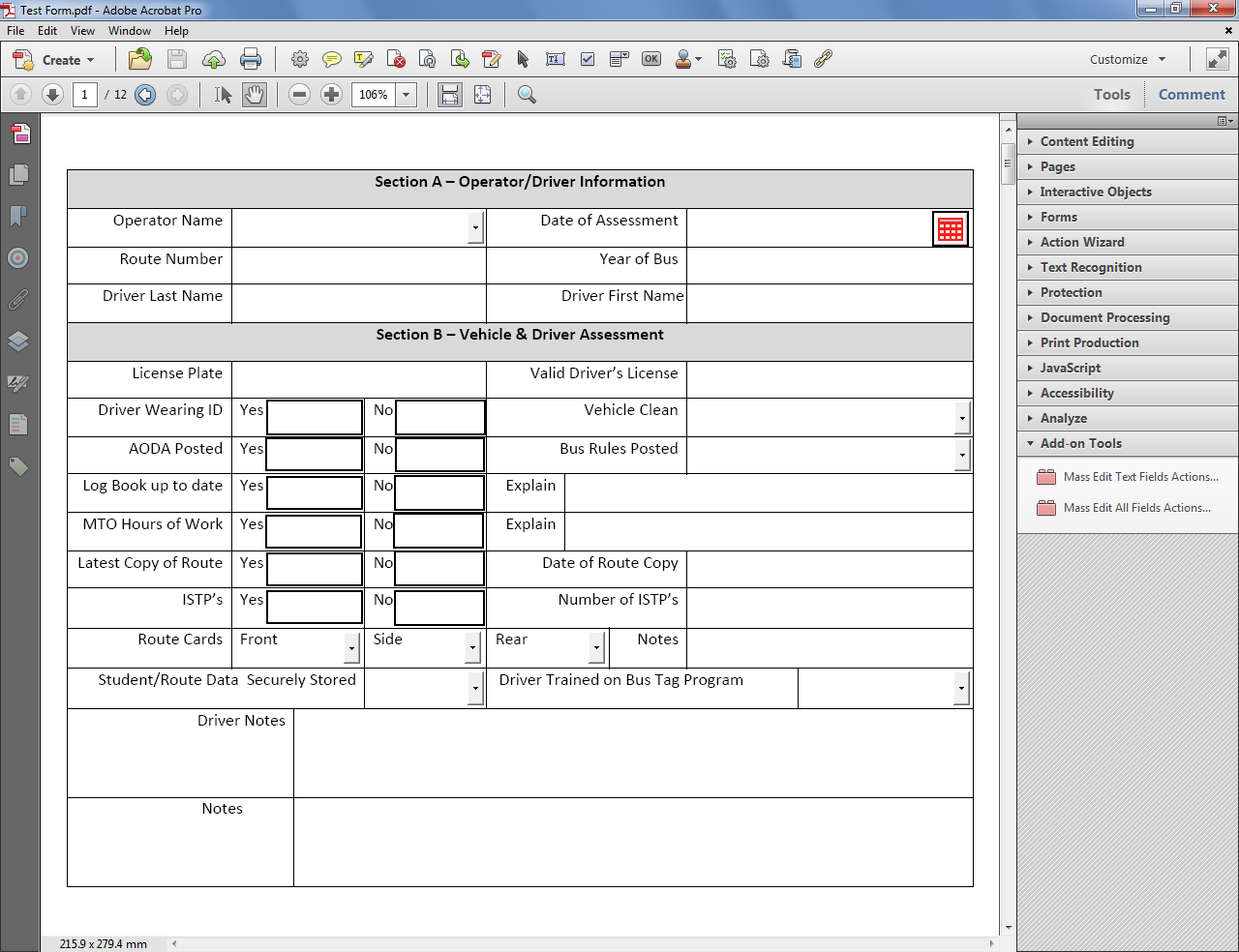Open the zoom percentage dropdown
The width and height of the screenshot is (1239, 952).
click(406, 94)
